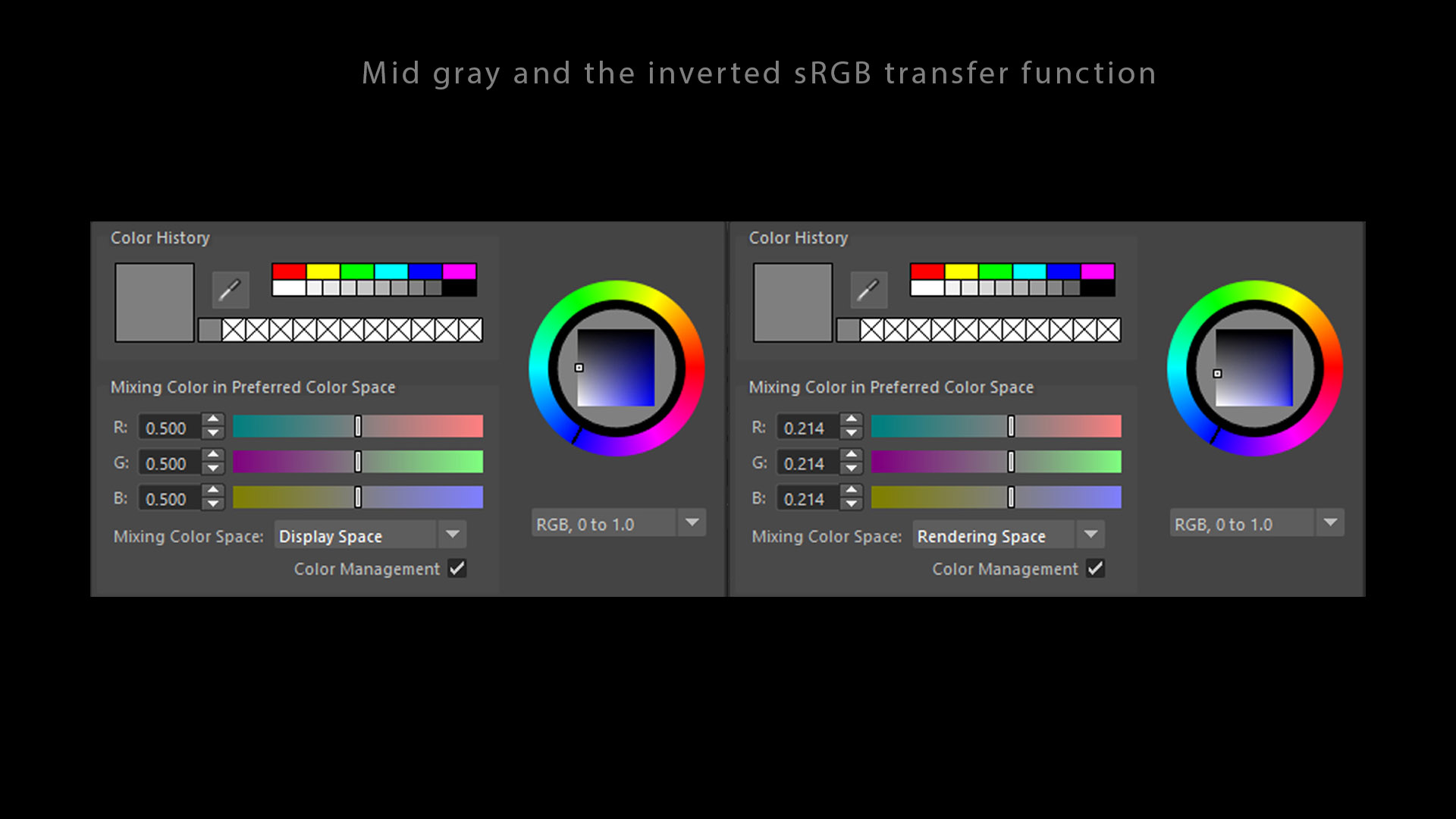Image resolution: width=1456 pixels, height=819 pixels.
Task: Click large gray current color preview, right panel
Action: point(793,303)
